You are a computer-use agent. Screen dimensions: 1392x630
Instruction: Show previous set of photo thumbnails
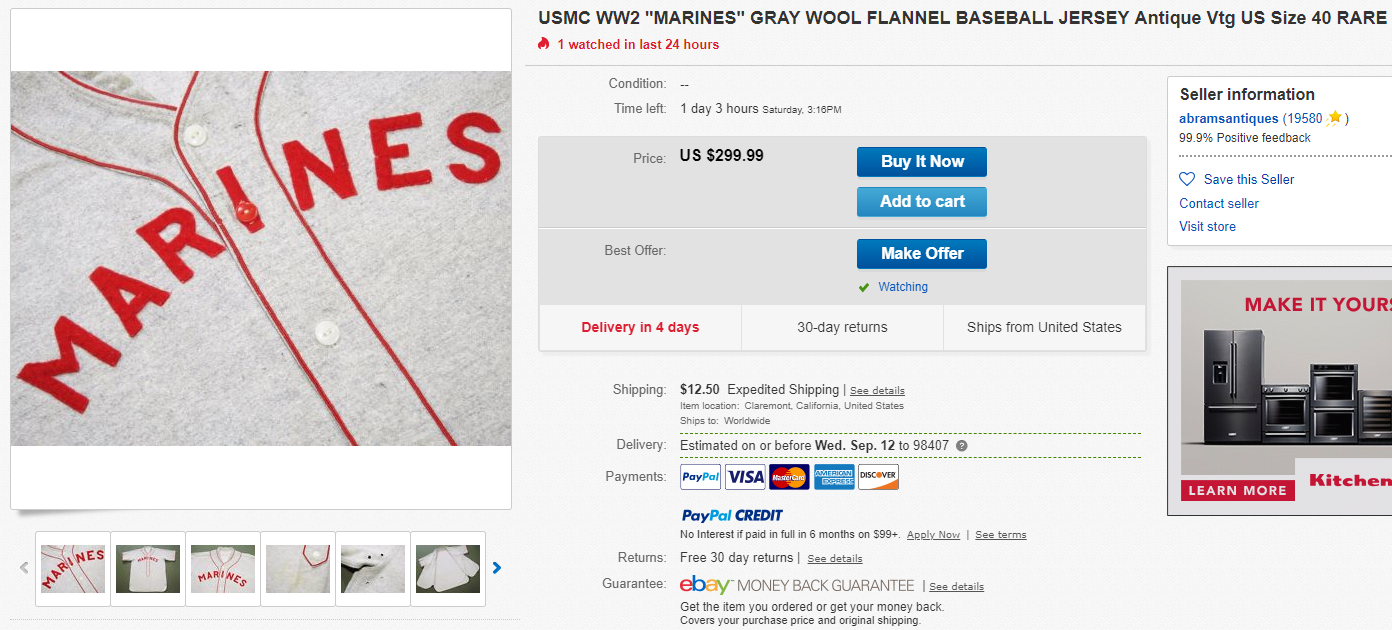24,568
